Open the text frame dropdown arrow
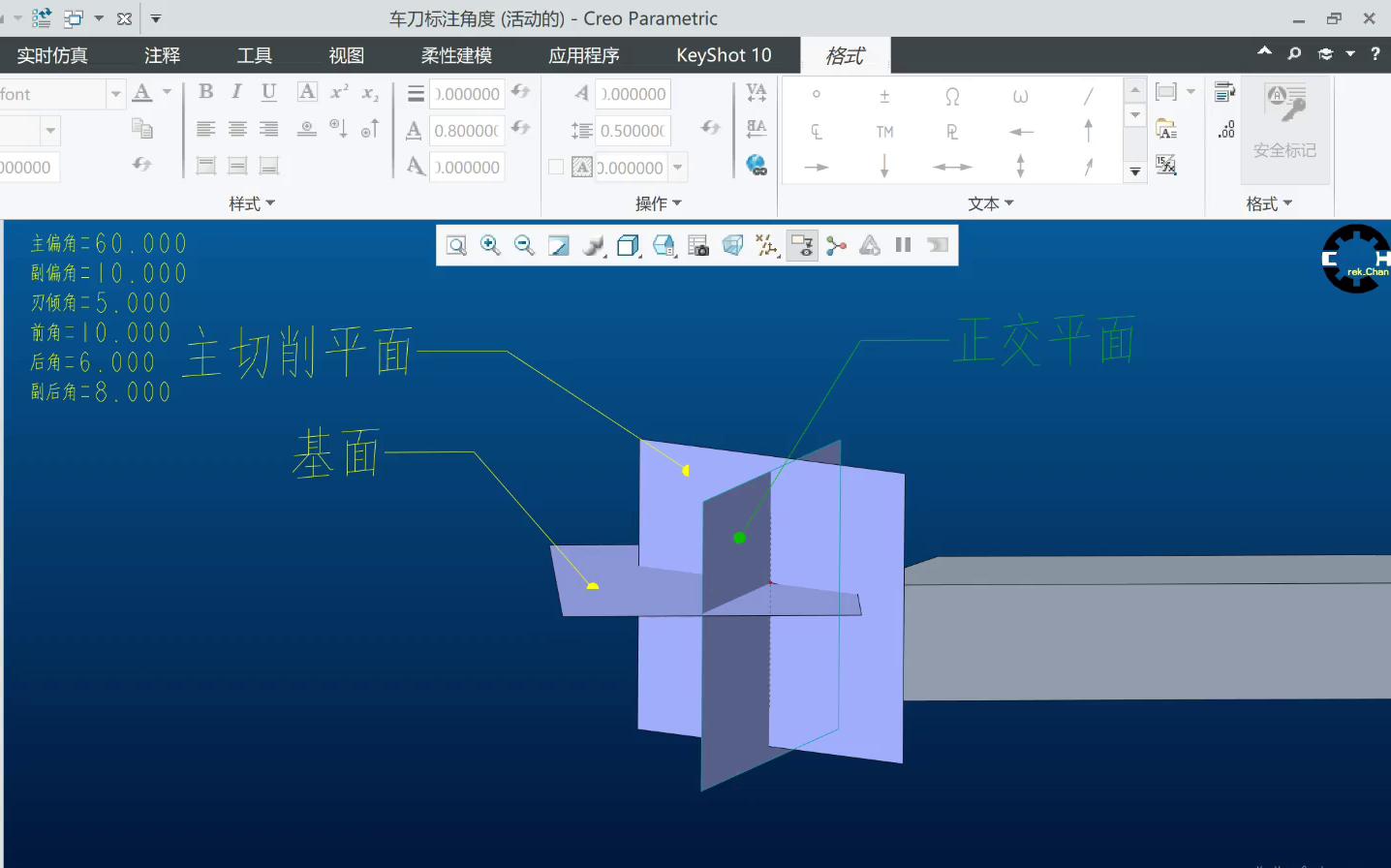The height and width of the screenshot is (868, 1391). point(1190,91)
